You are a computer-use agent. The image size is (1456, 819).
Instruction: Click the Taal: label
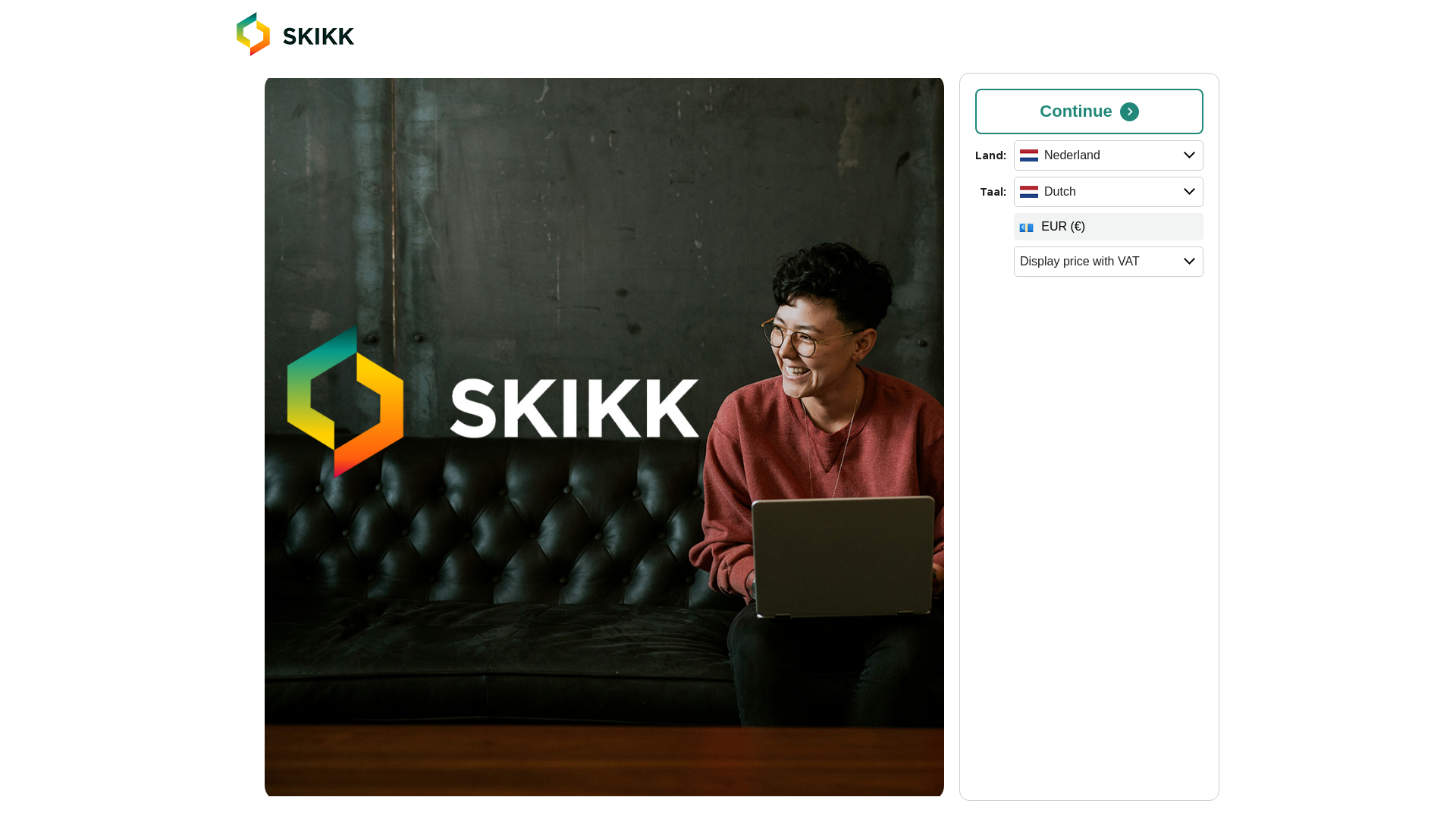pyautogui.click(x=993, y=192)
